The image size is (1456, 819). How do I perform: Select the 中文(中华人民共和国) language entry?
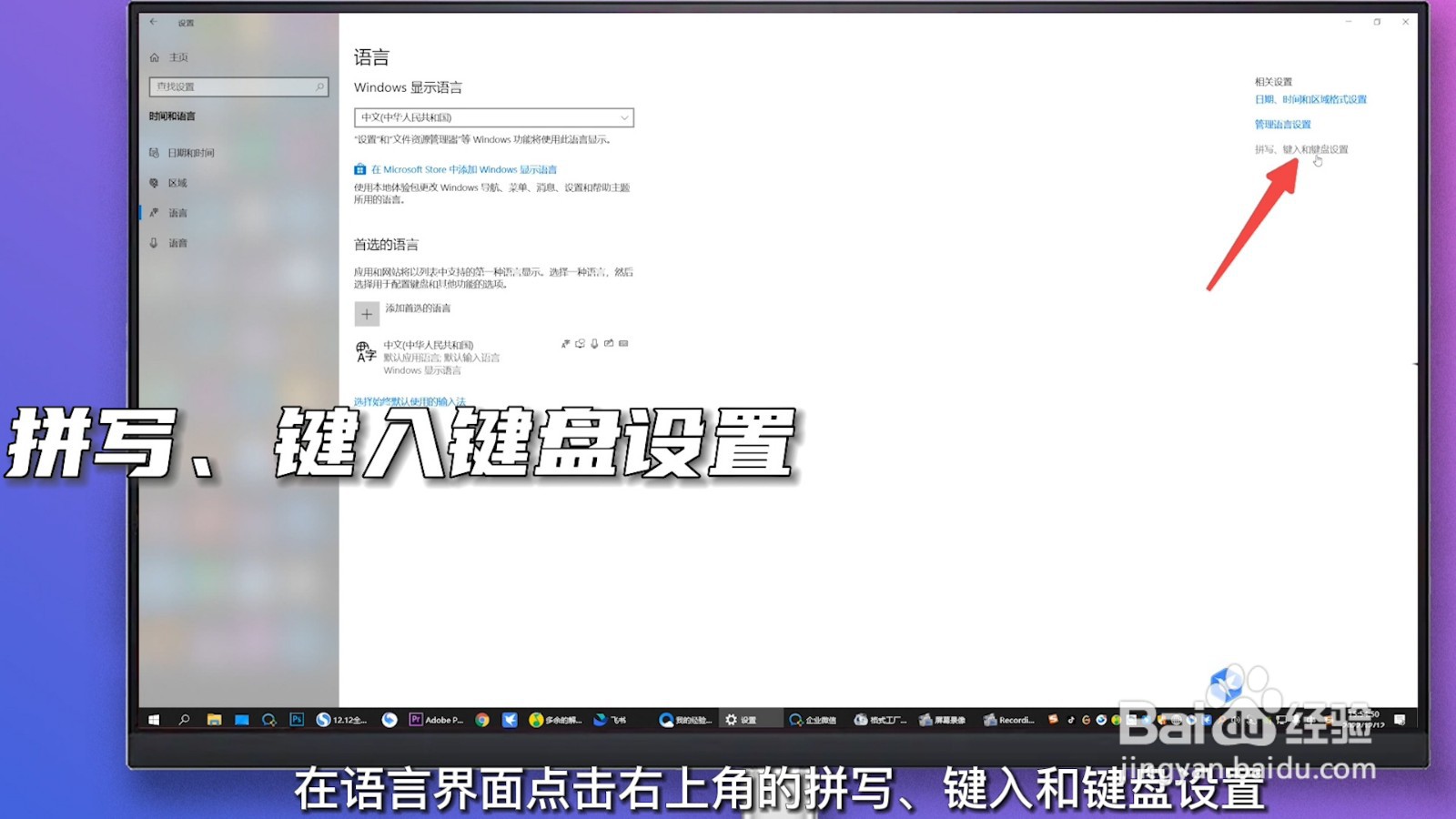492,357
